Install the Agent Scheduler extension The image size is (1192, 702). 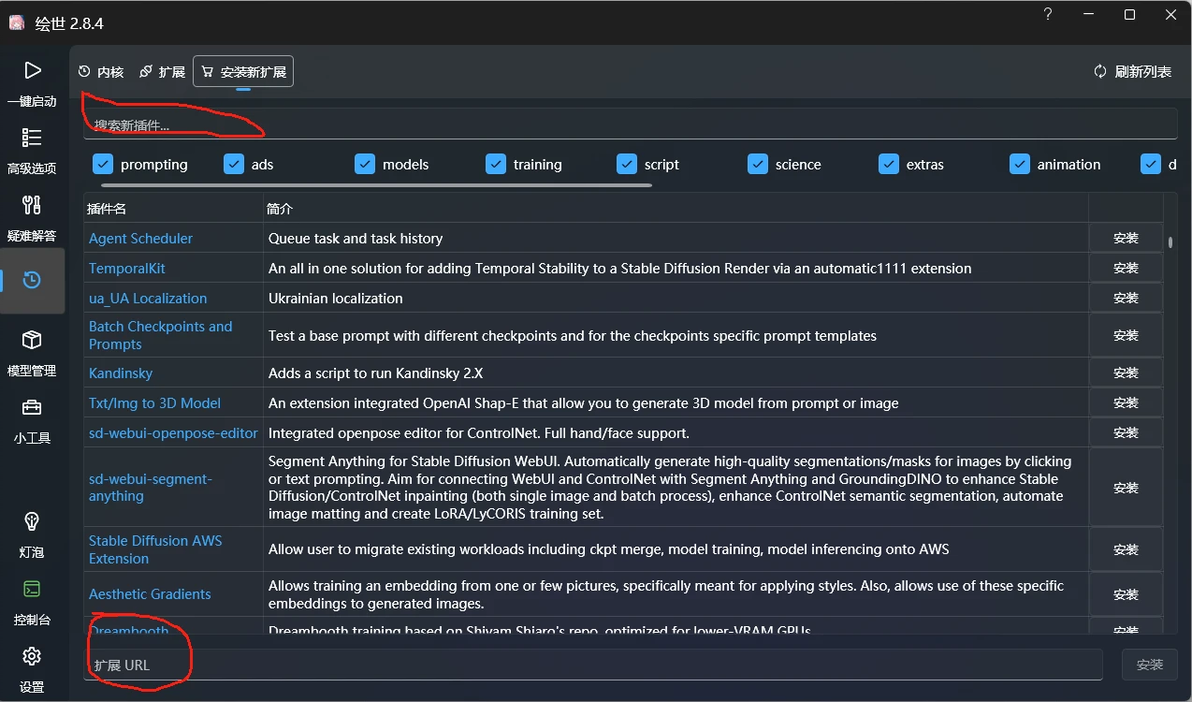pyautogui.click(x=1126, y=238)
